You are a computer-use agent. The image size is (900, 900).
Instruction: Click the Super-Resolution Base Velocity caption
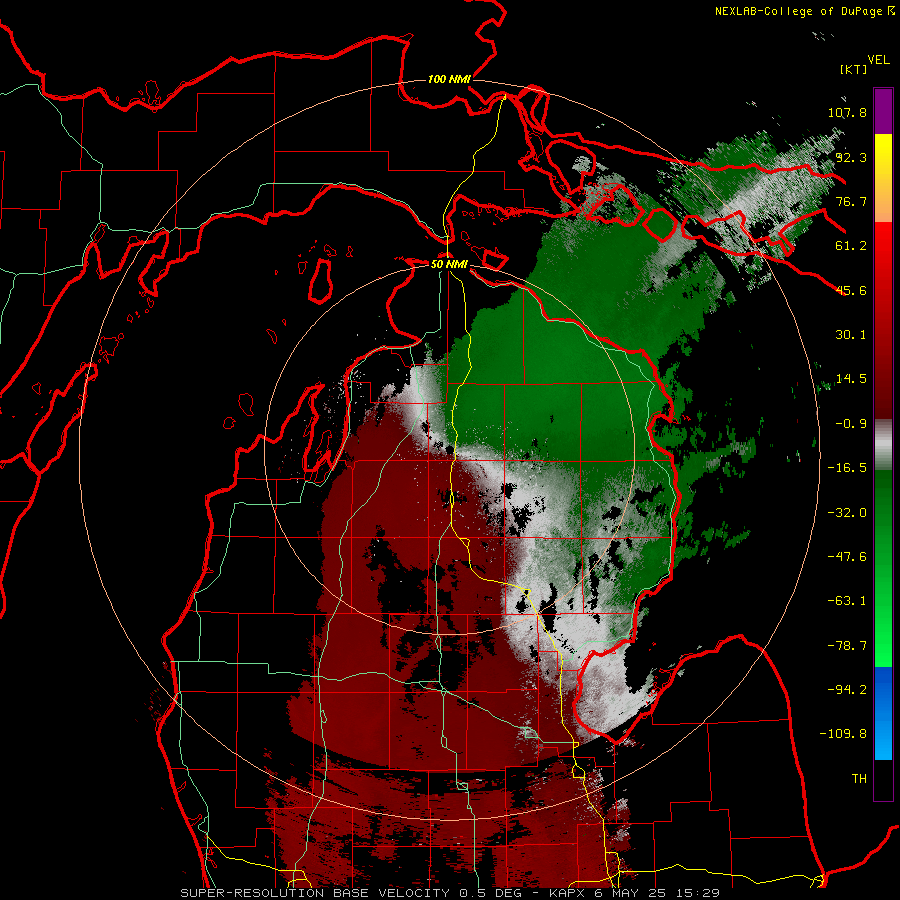click(x=450, y=893)
